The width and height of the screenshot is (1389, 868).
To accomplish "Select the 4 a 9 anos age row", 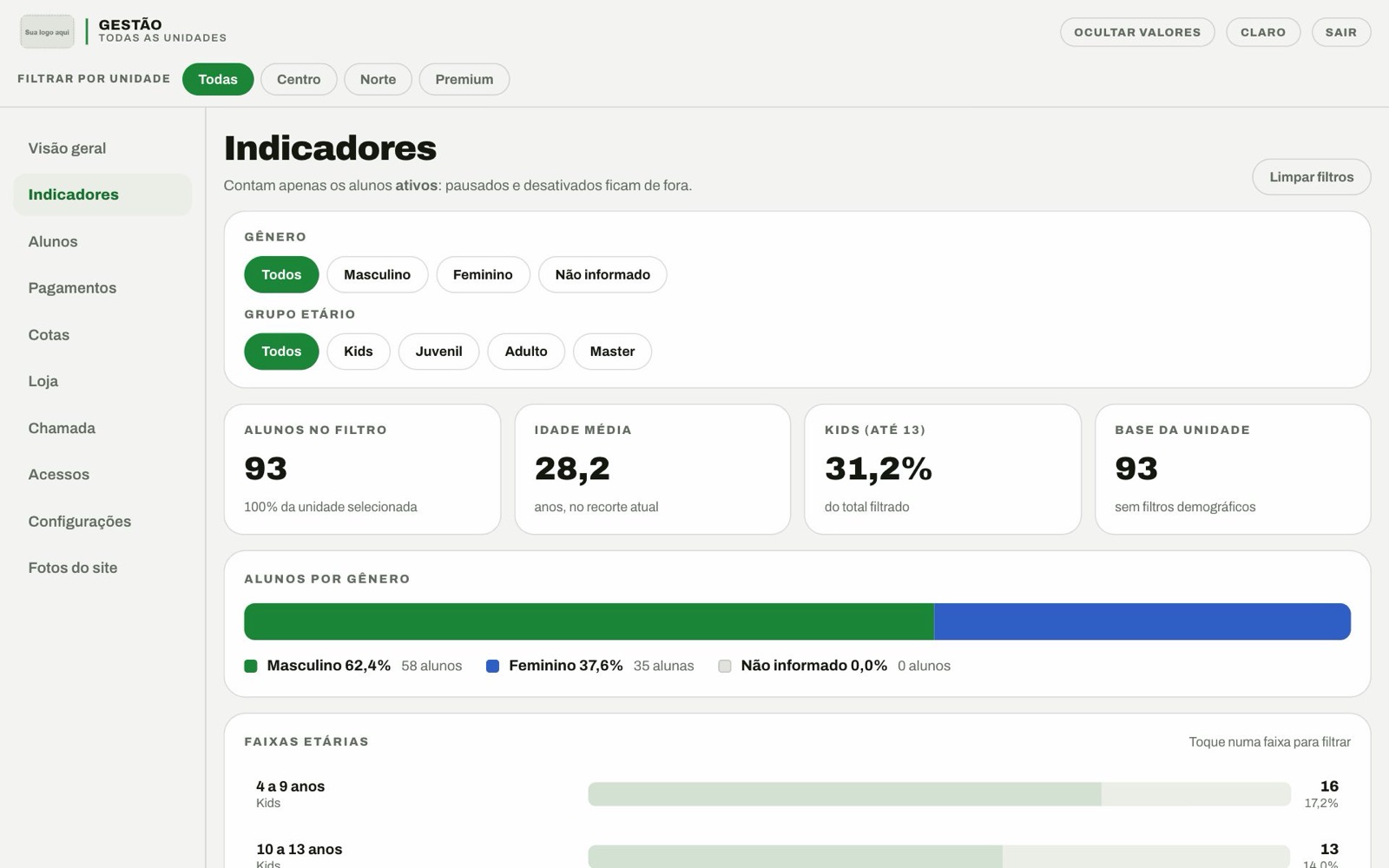I will (x=797, y=794).
